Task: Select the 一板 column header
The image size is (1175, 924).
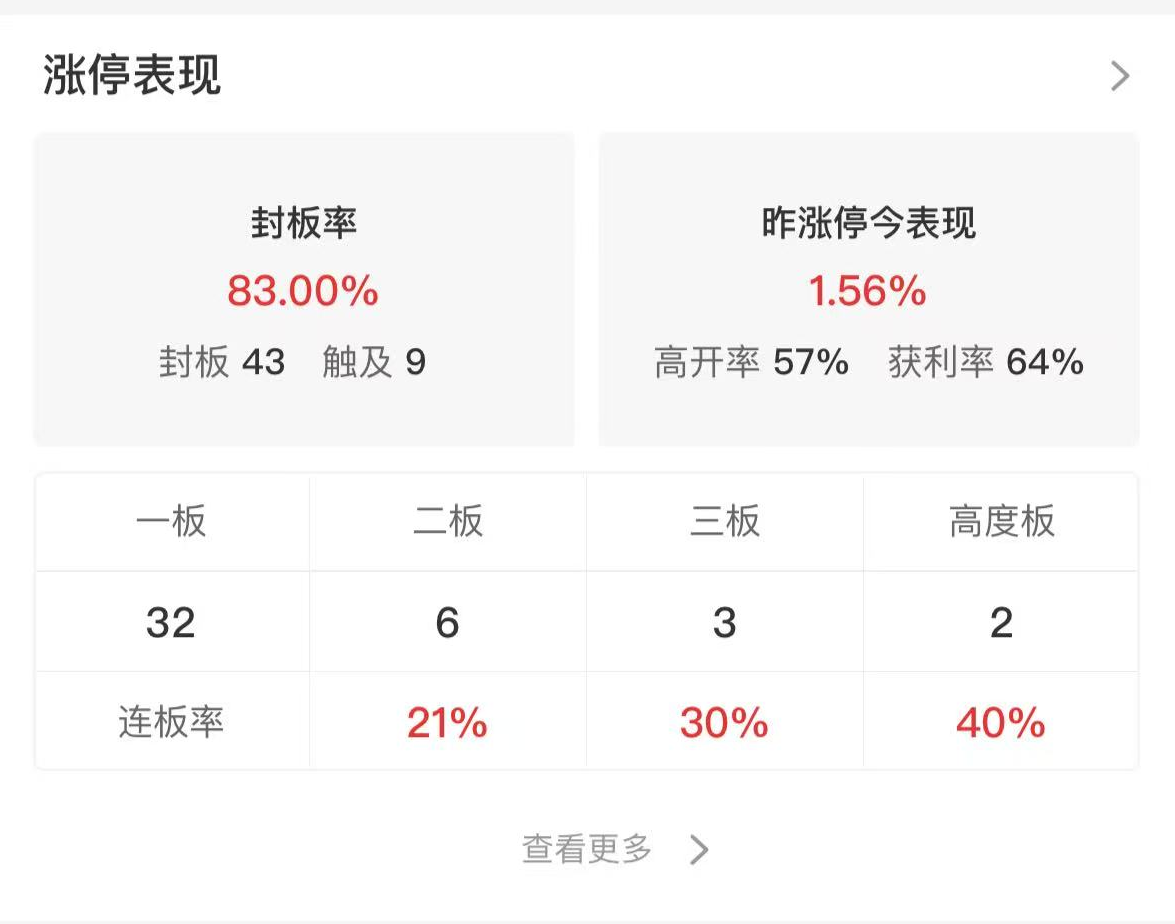Action: pyautogui.click(x=171, y=521)
